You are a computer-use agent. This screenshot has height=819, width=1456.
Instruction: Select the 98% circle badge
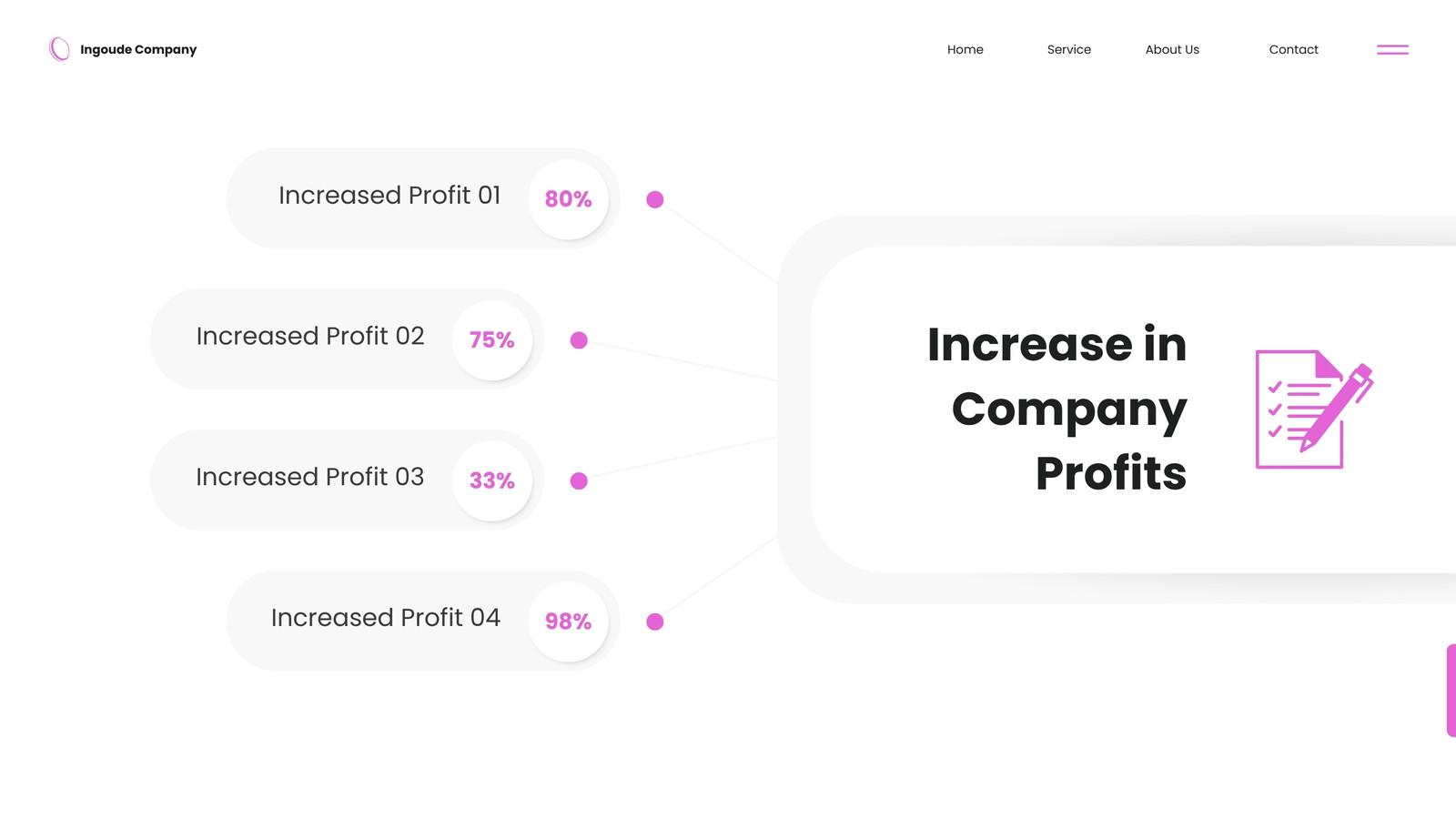pos(568,622)
